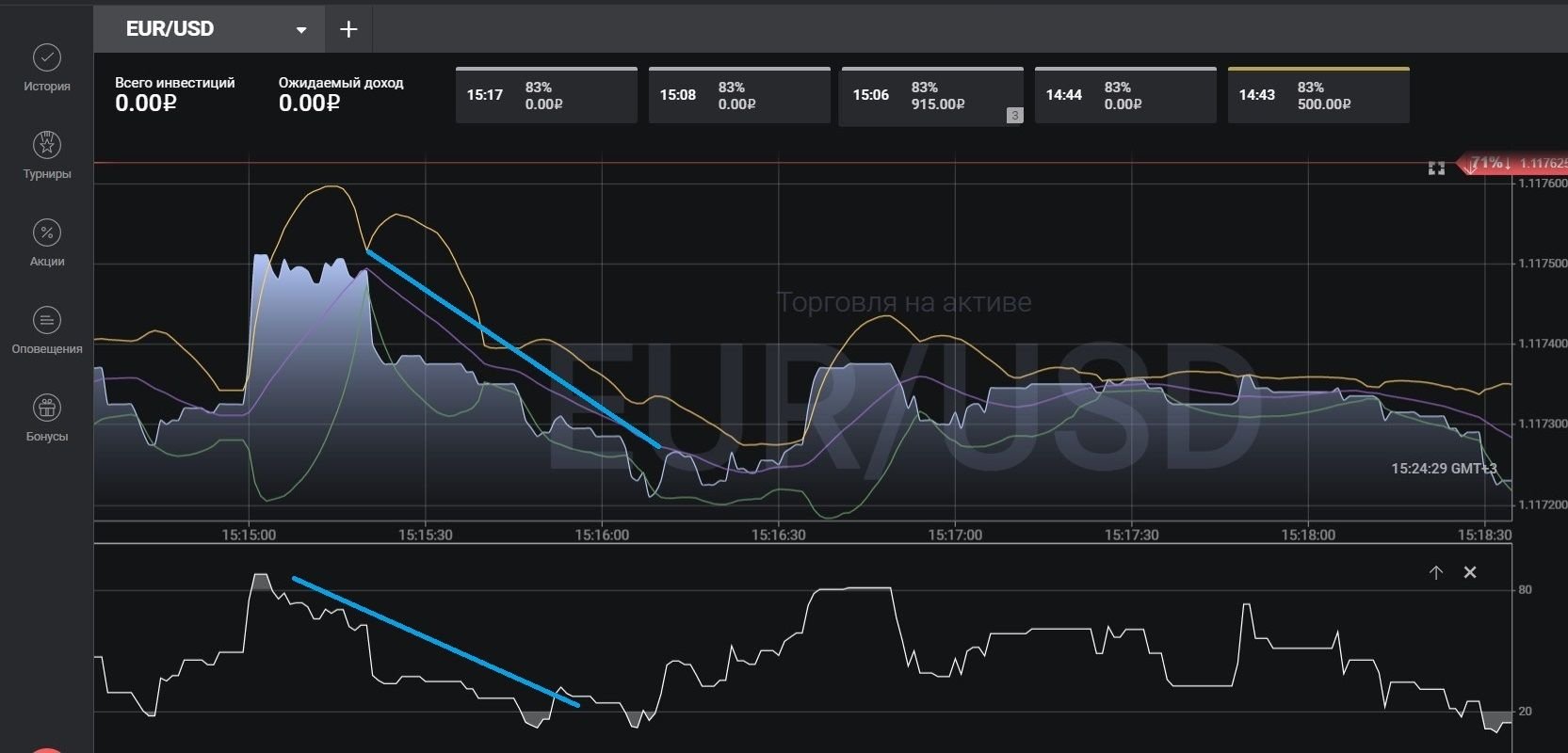This screenshot has height=753, width=1568.
Task: Open the Турниры tournaments icon
Action: click(47, 145)
